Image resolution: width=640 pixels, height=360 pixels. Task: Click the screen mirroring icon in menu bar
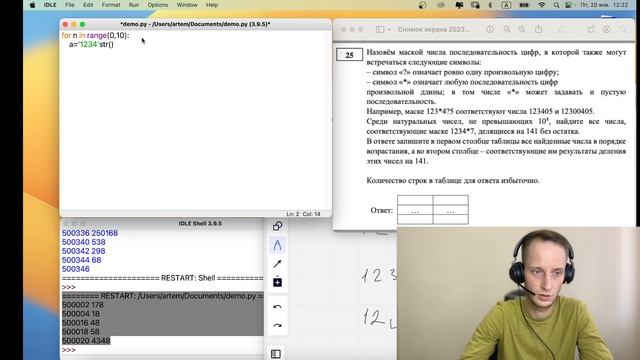click(x=475, y=5)
